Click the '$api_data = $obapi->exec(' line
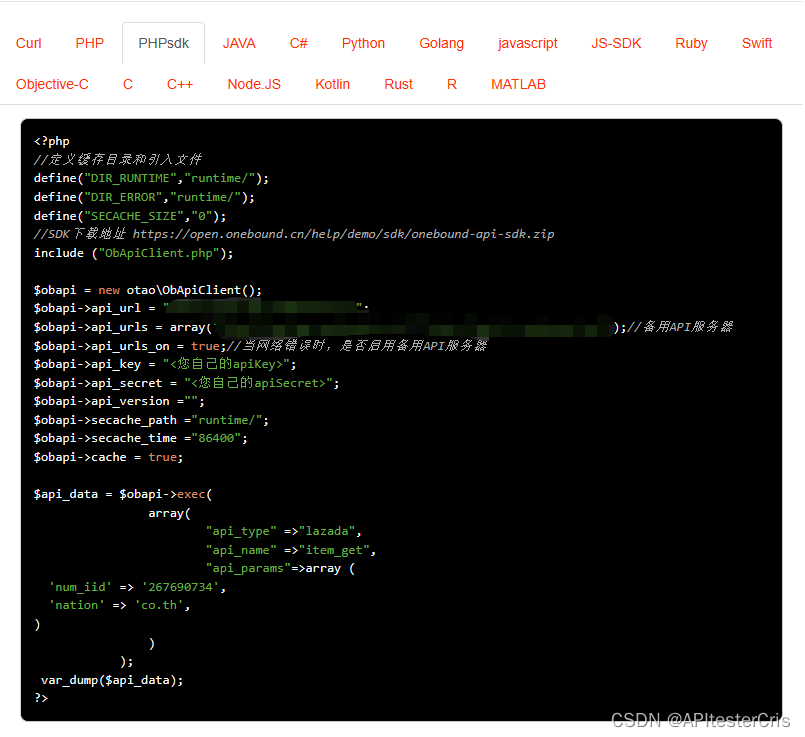The height and width of the screenshot is (737, 805). click(x=123, y=494)
